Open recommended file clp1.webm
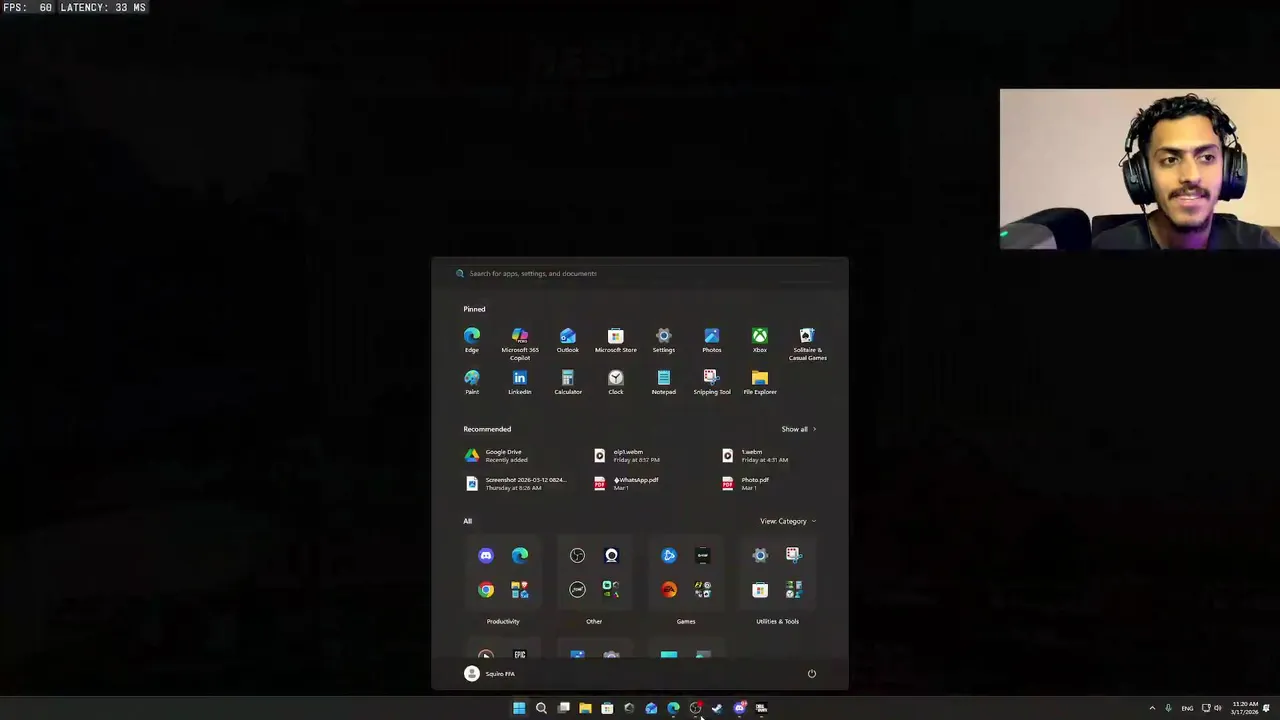This screenshot has width=1280, height=720. click(627, 456)
